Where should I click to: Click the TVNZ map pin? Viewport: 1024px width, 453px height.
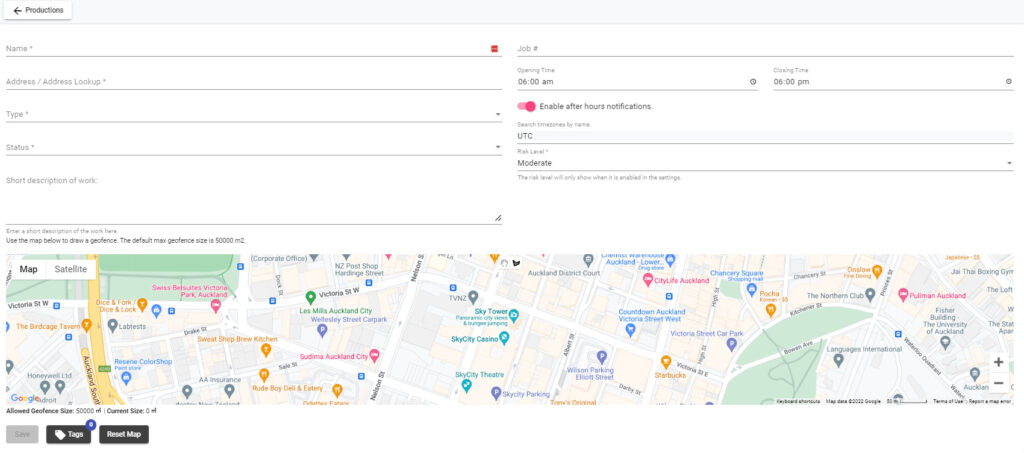[x=473, y=297]
